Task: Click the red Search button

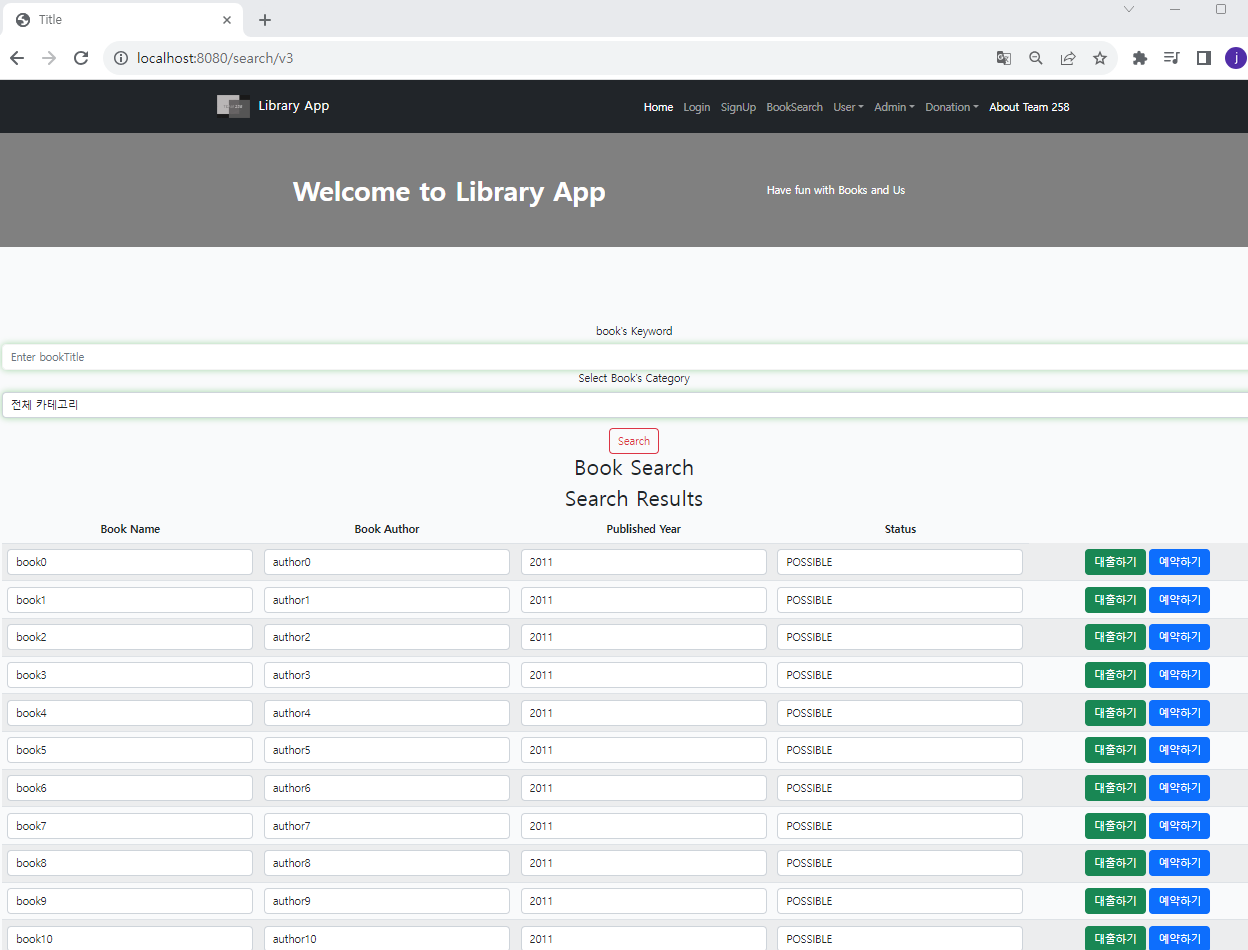Action: (634, 441)
